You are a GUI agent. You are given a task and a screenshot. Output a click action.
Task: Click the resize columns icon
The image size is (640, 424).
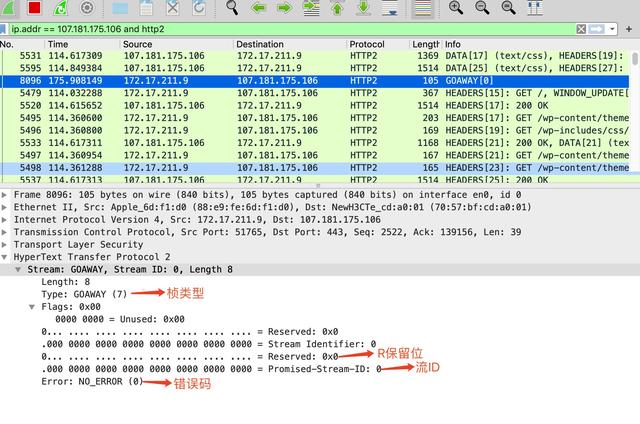point(535,7)
